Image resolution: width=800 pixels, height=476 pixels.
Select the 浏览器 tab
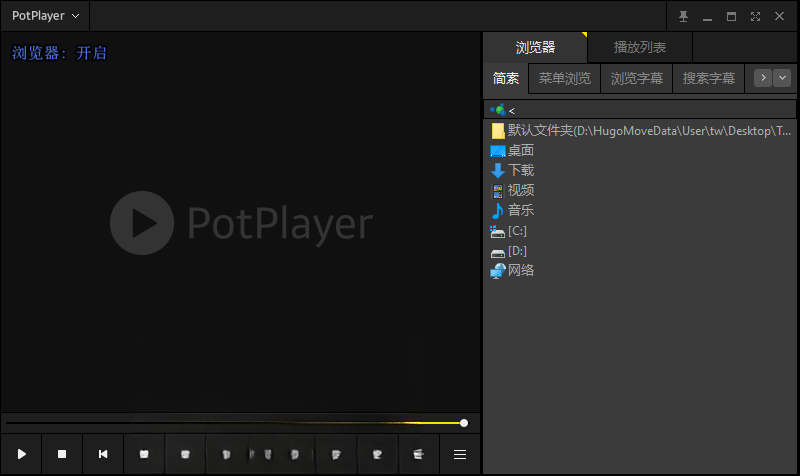click(535, 47)
